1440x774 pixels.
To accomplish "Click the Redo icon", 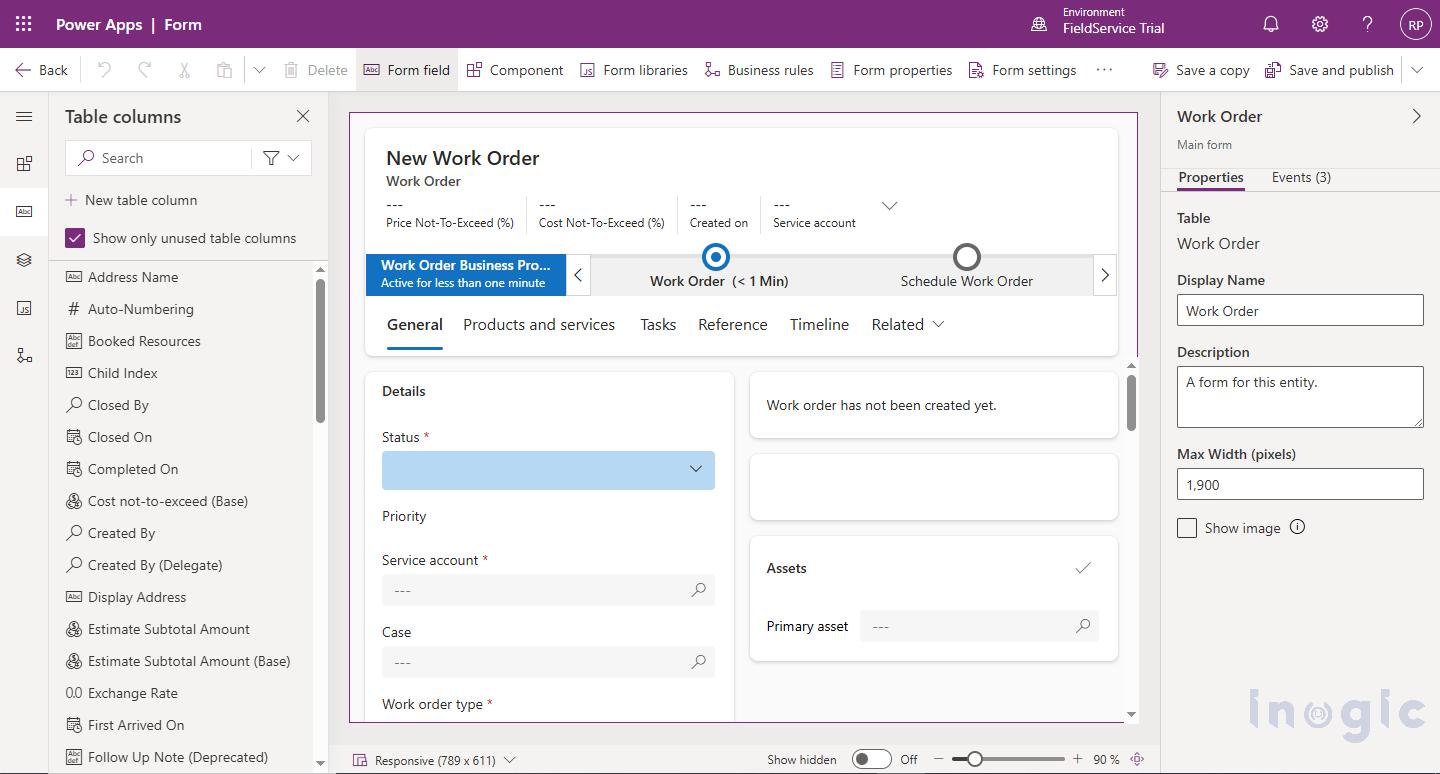I will [144, 70].
